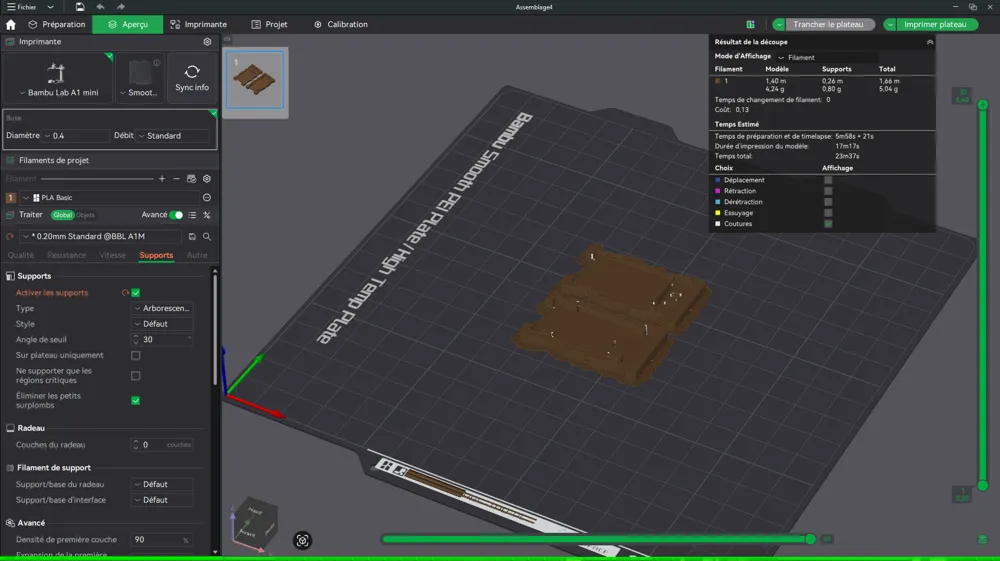
Task: Open Diamètre nozzle dropdown
Action: (x=76, y=136)
